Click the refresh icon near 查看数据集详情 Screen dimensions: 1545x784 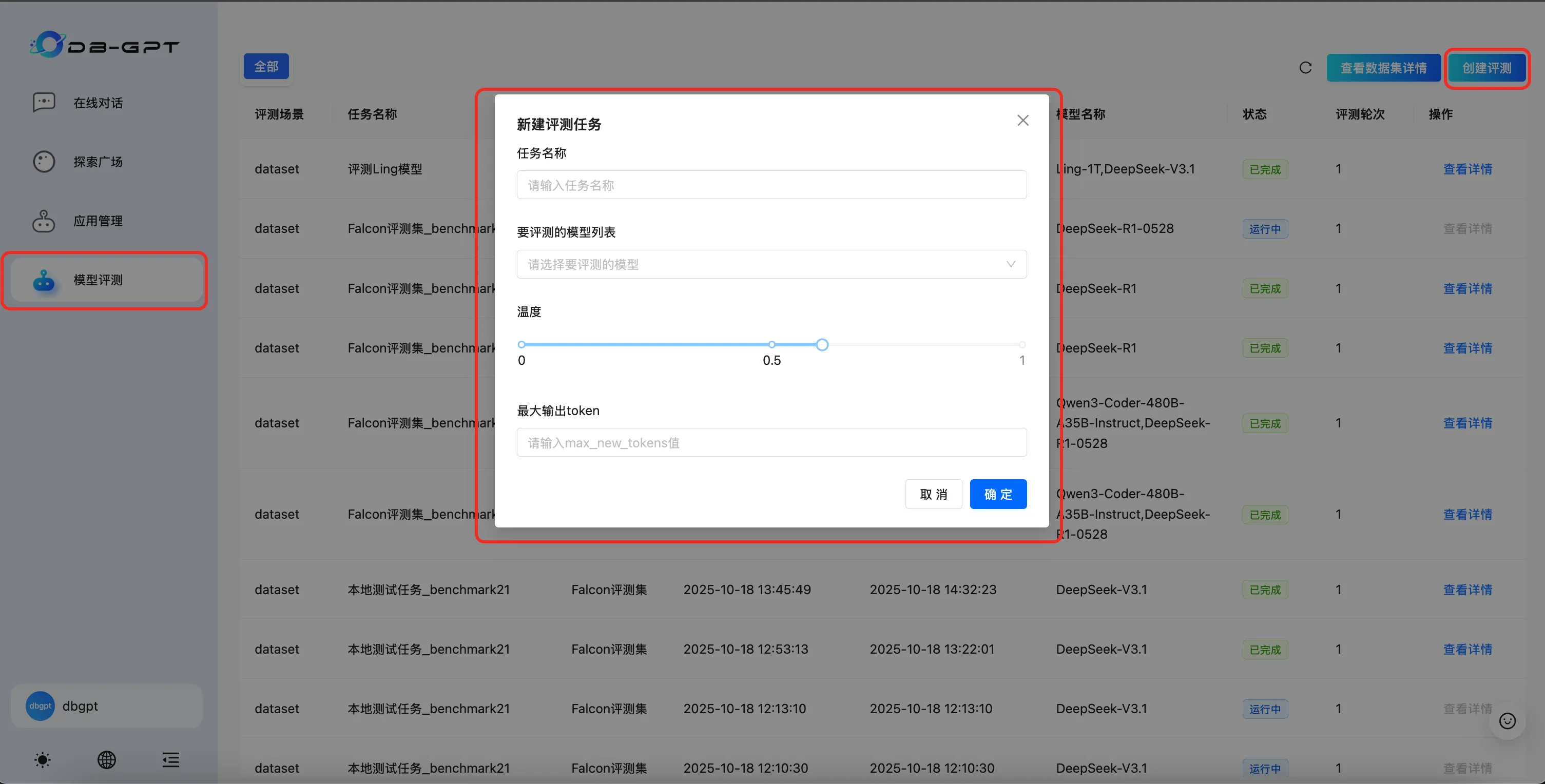[x=1305, y=68]
